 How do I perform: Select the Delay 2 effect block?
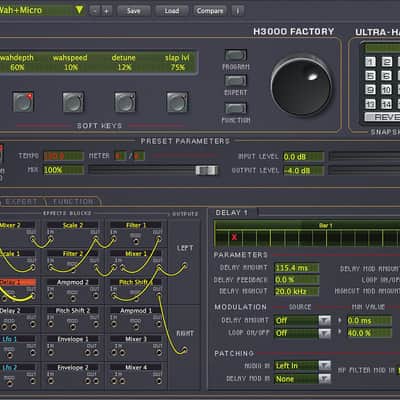(17, 311)
